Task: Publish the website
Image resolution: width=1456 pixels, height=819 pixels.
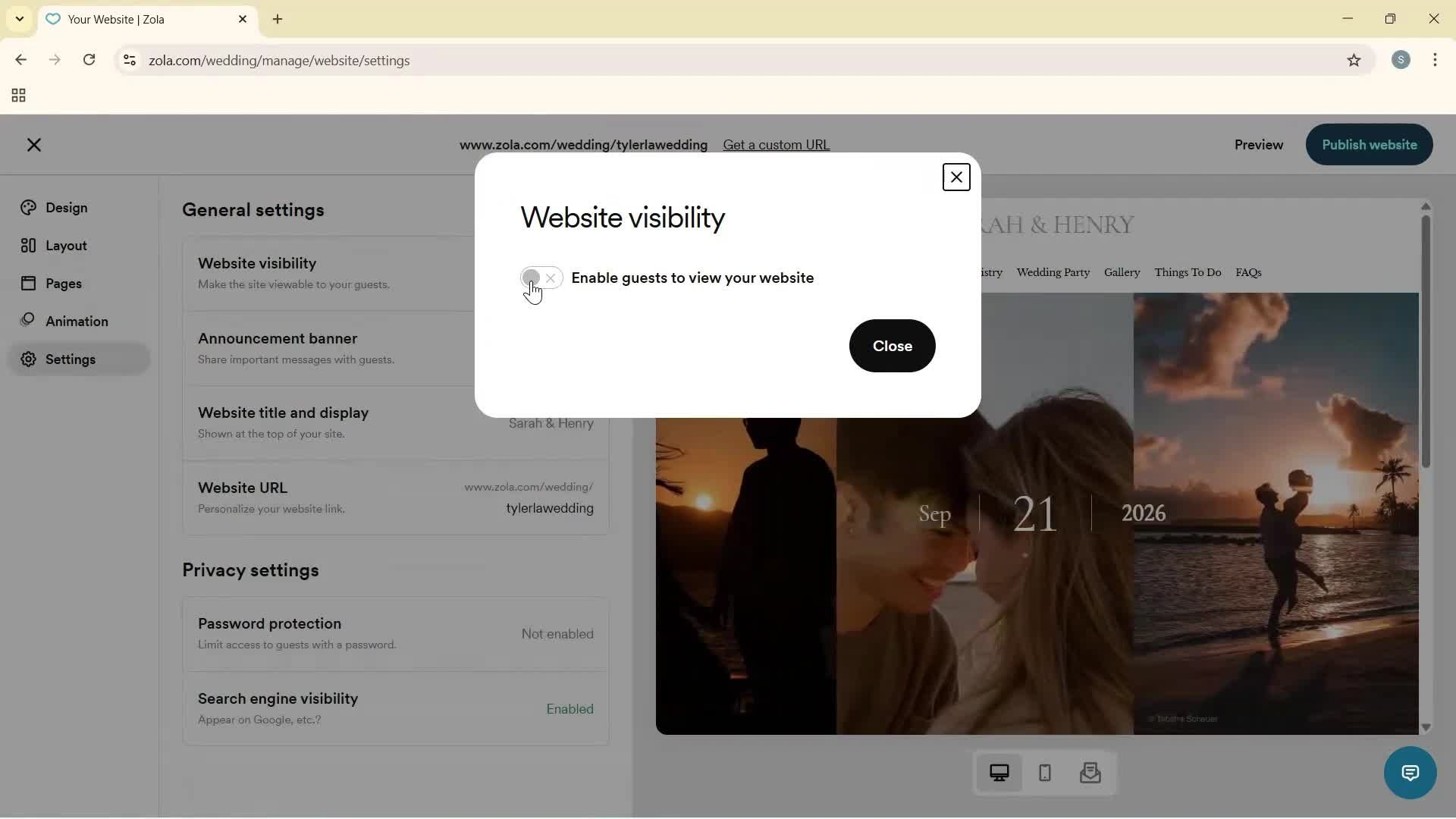Action: coord(1368,144)
